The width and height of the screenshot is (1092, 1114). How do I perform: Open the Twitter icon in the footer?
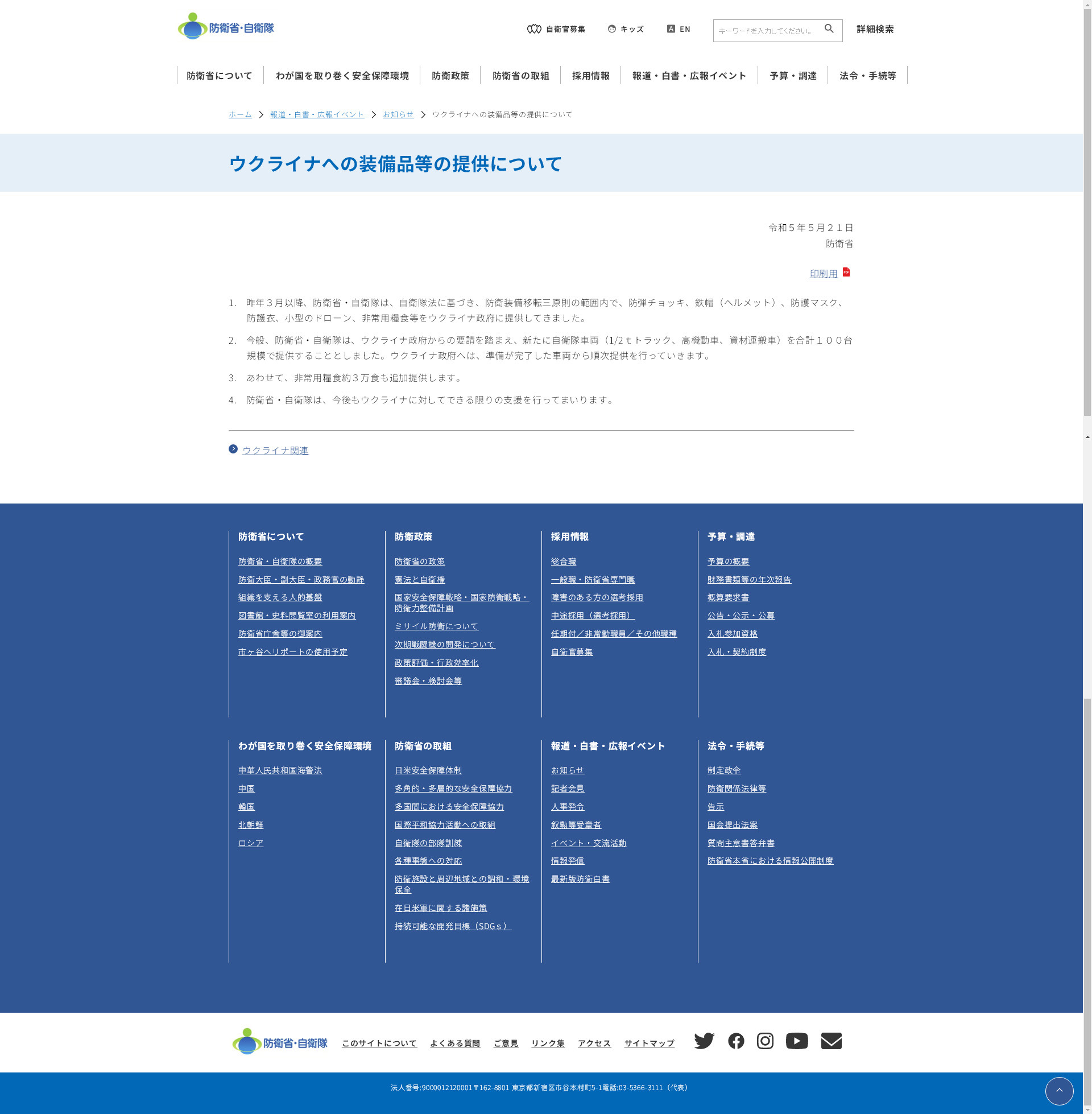point(704,1041)
